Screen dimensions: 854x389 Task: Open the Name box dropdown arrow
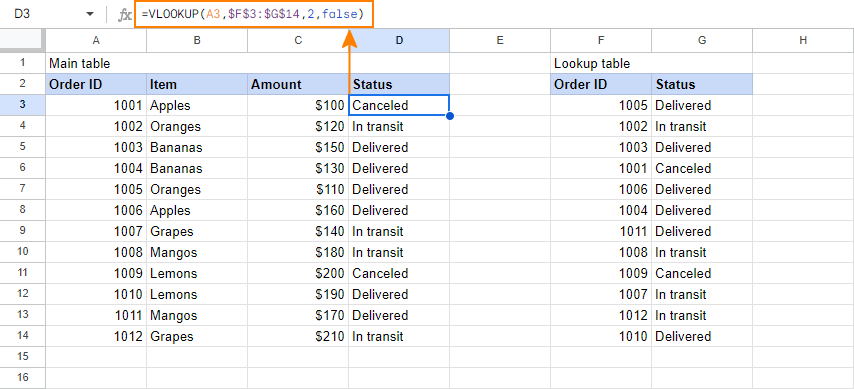(90, 15)
